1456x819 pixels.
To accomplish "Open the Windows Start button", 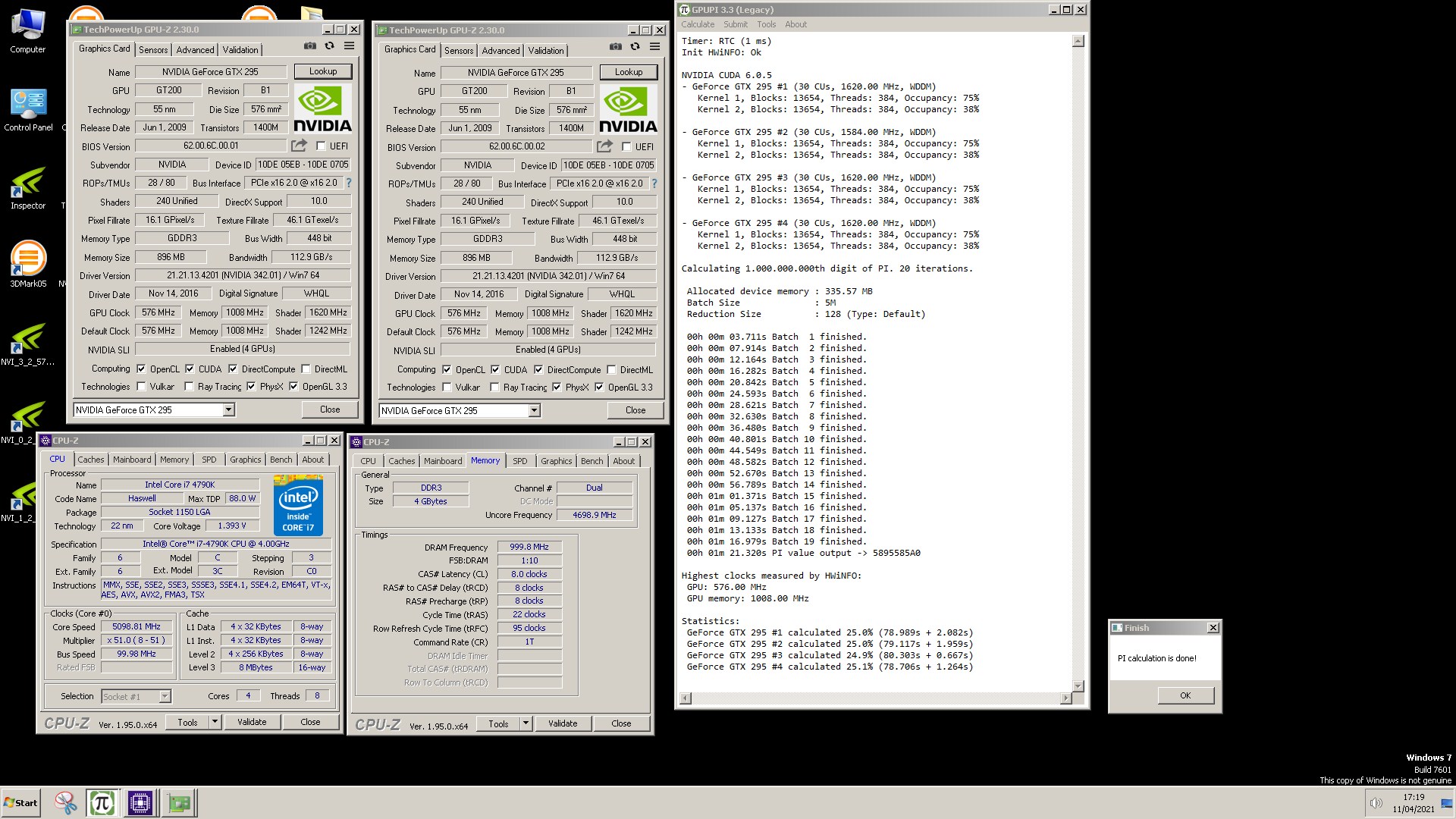I will point(20,802).
